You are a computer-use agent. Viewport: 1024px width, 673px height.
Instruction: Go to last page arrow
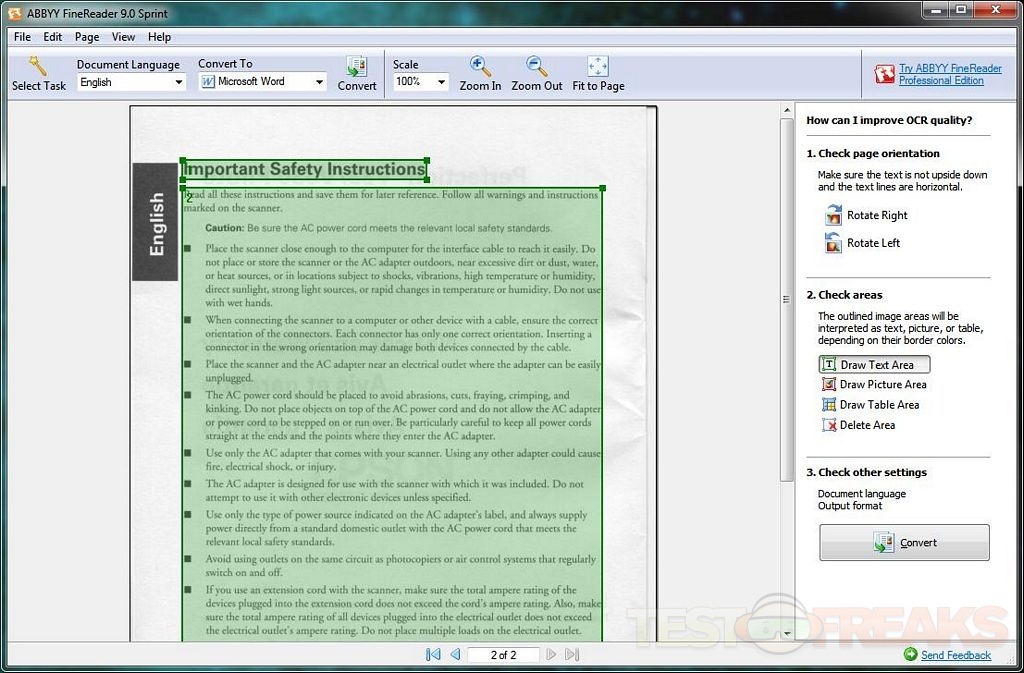tap(572, 654)
